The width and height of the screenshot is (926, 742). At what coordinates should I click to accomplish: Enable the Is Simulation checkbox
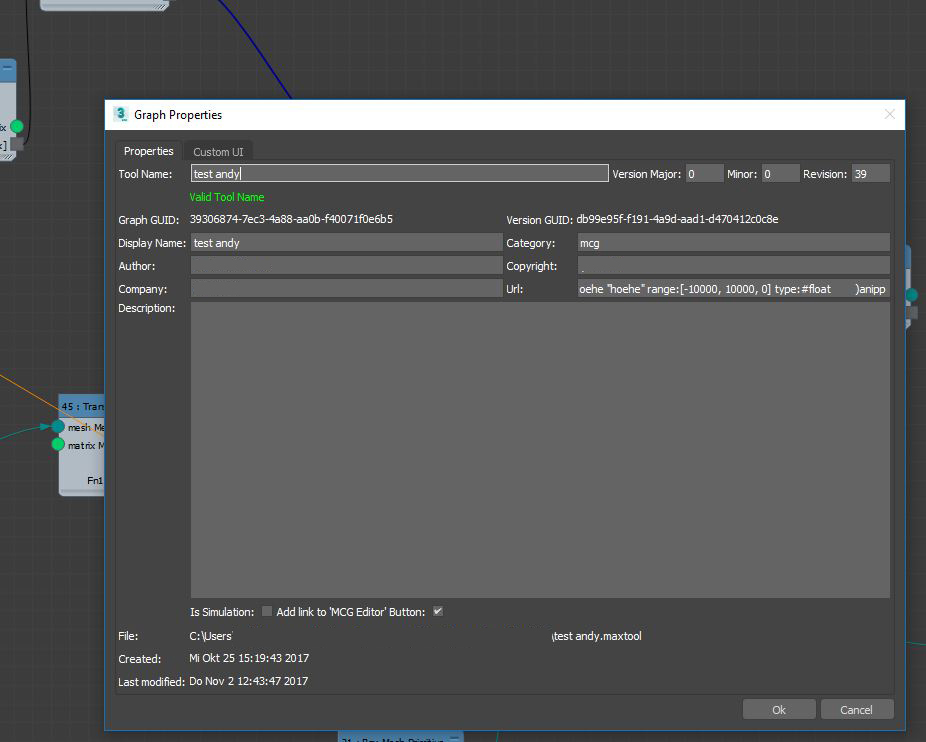(266, 611)
